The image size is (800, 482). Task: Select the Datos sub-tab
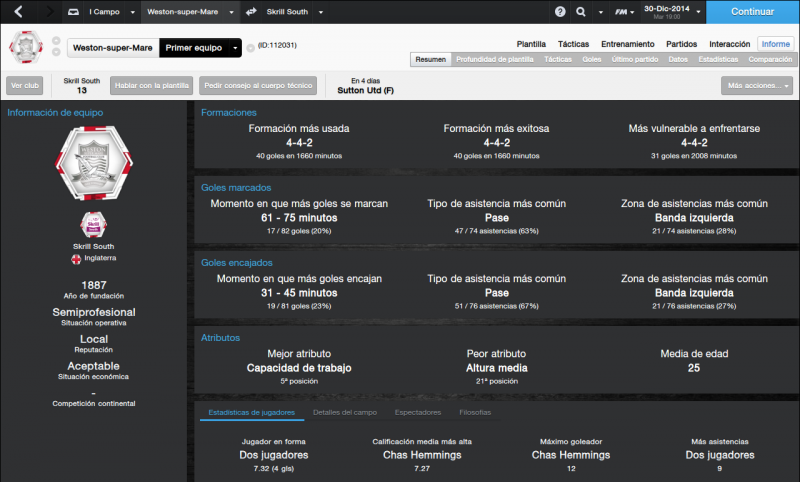(678, 59)
